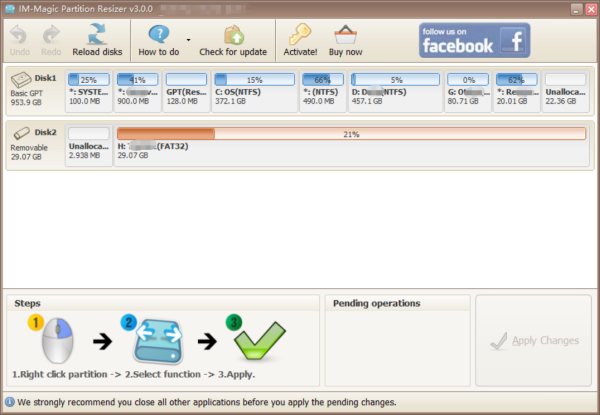The height and width of the screenshot is (415, 600).
Task: Select the Disk1 Basic GPT disk icon
Action: coord(21,79)
